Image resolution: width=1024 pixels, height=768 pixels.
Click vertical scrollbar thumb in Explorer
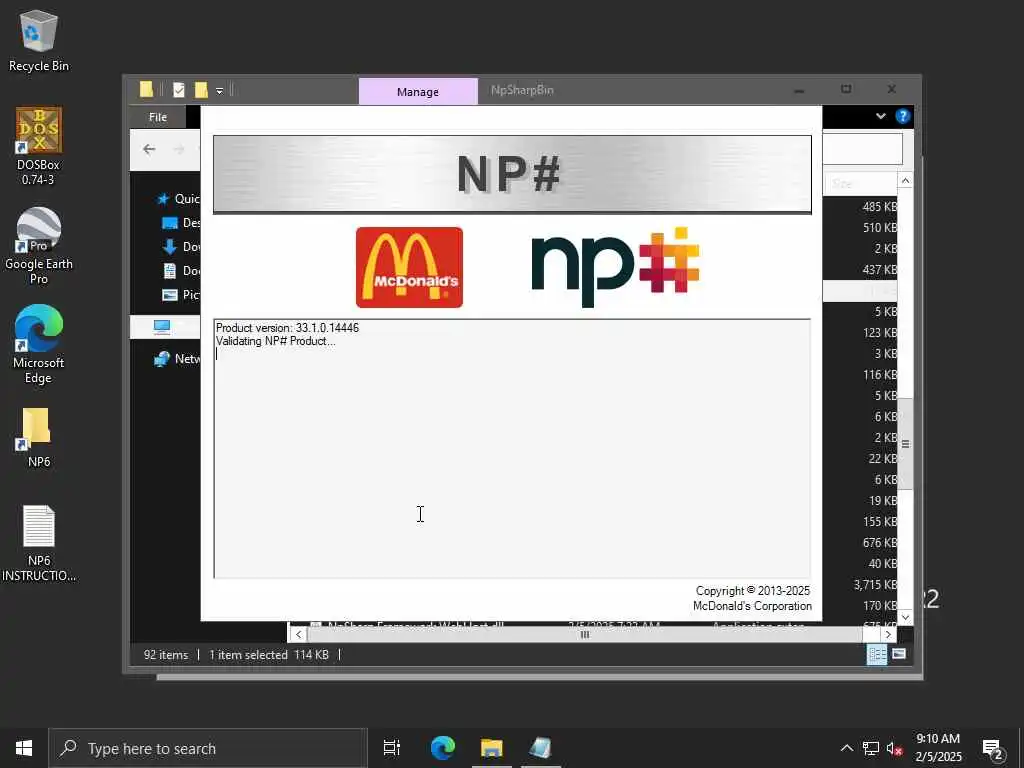pos(905,444)
